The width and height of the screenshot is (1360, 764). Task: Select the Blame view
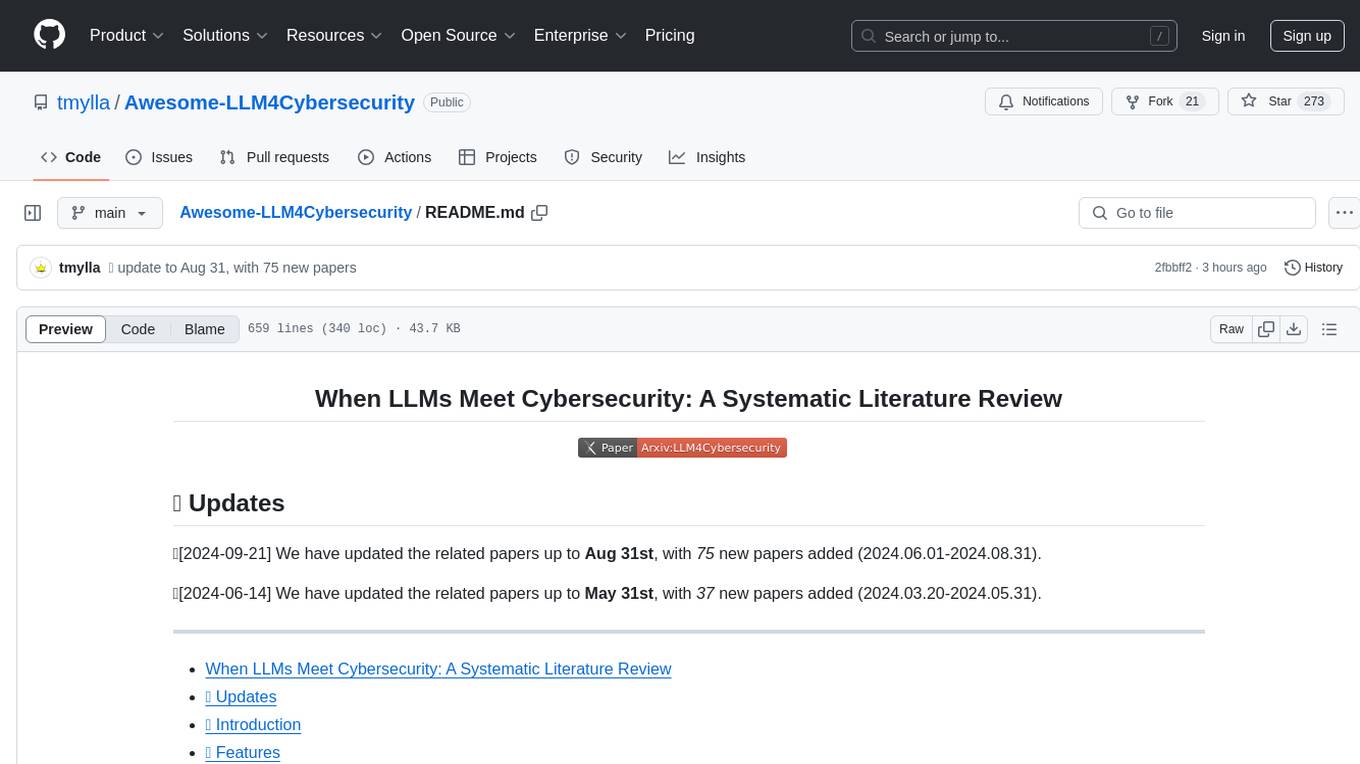point(204,329)
